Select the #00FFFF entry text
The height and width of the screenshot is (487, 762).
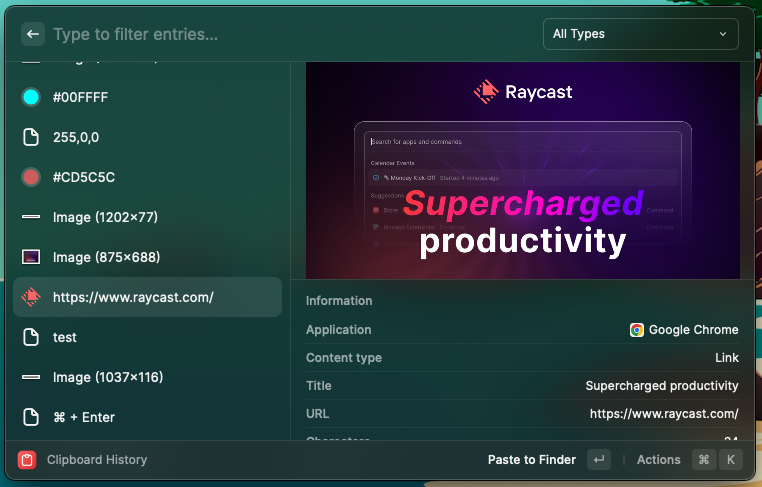coord(81,97)
